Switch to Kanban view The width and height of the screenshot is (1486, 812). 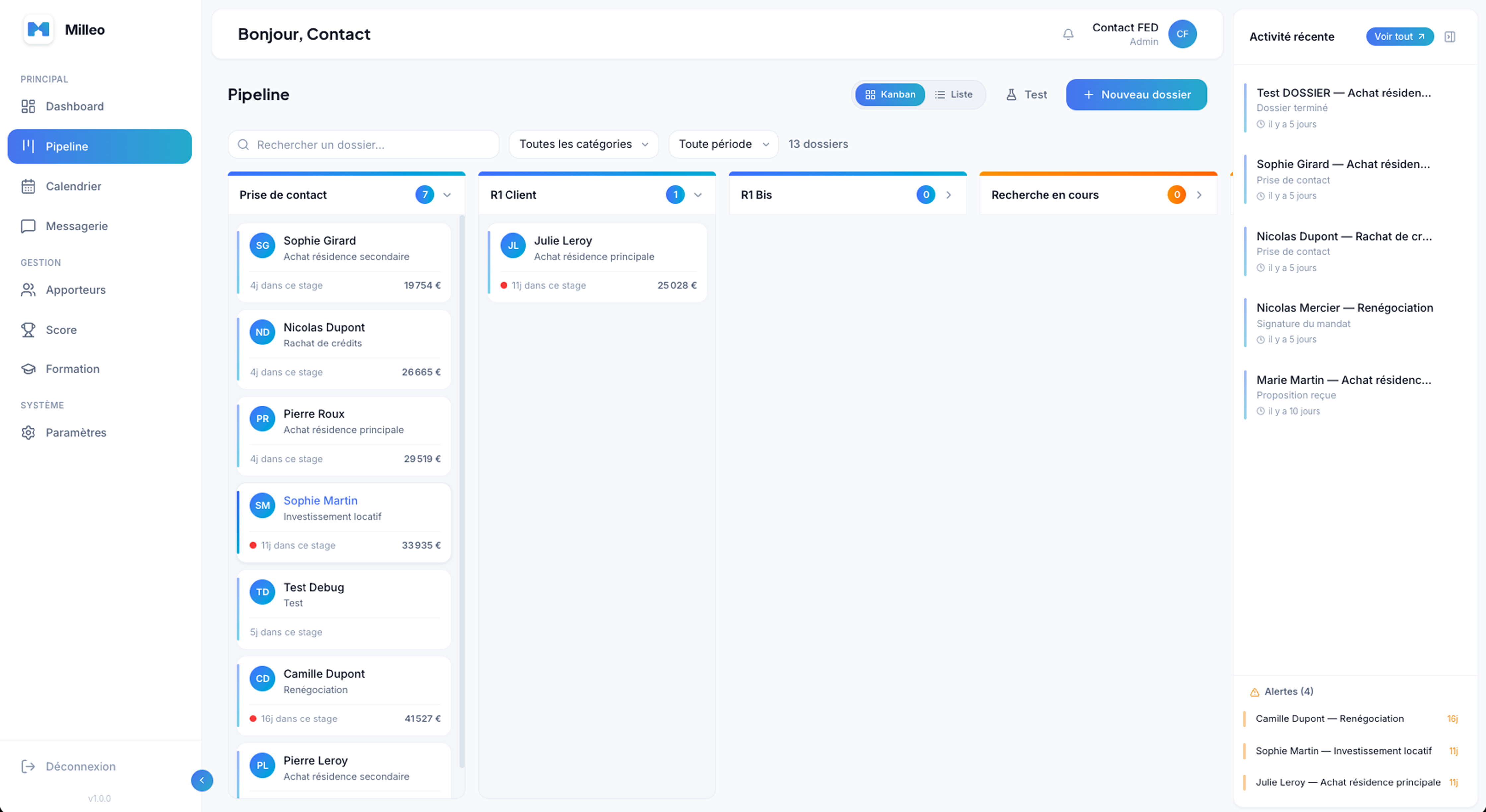tap(890, 94)
